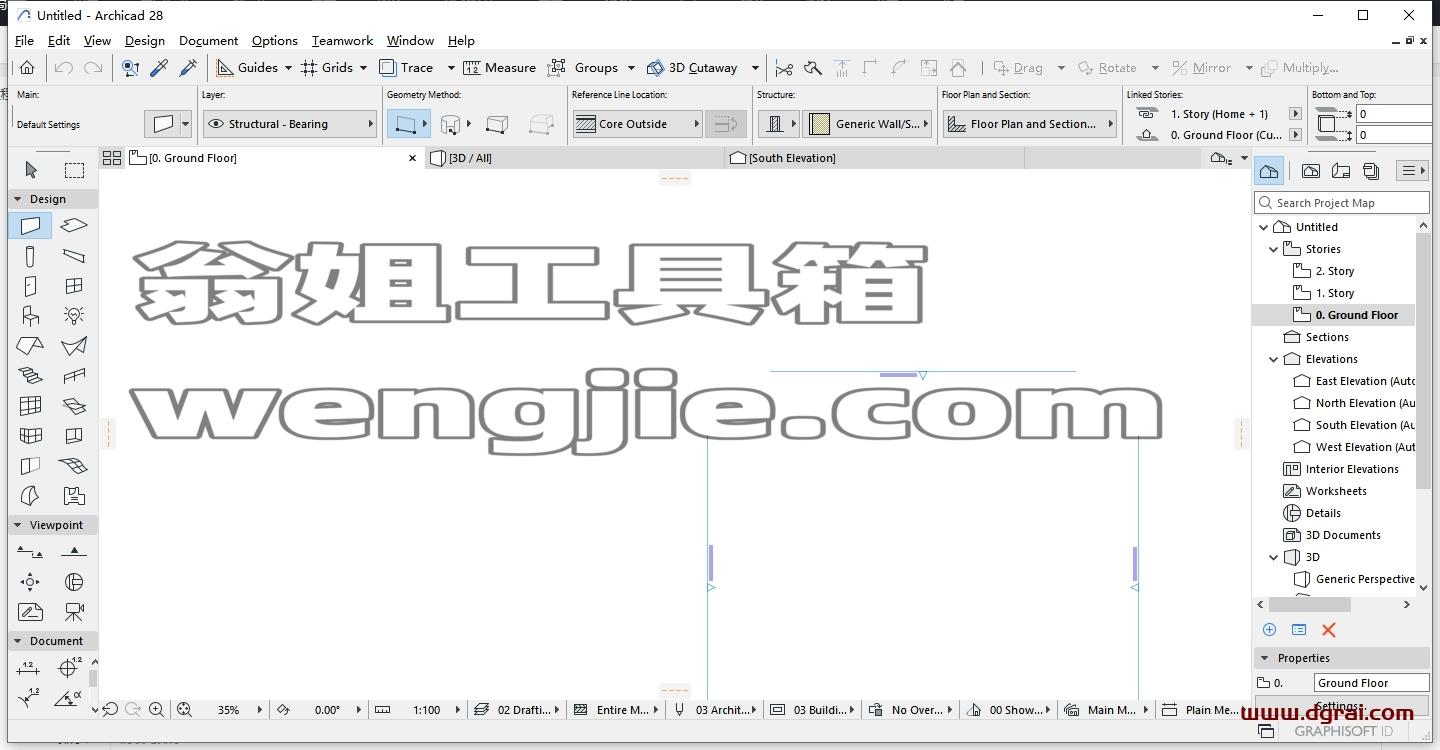Open the 1:100 scale selector
The image size is (1440, 750).
tap(425, 709)
